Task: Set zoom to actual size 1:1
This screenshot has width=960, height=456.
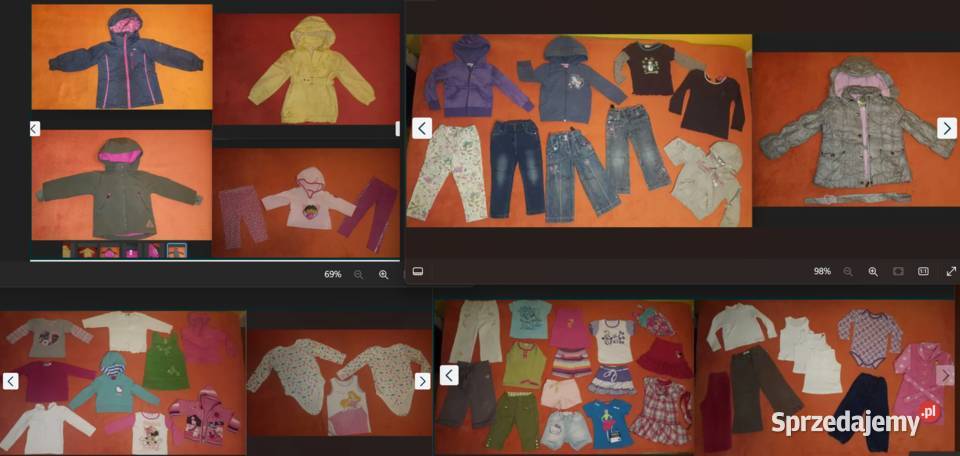Action: click(923, 271)
